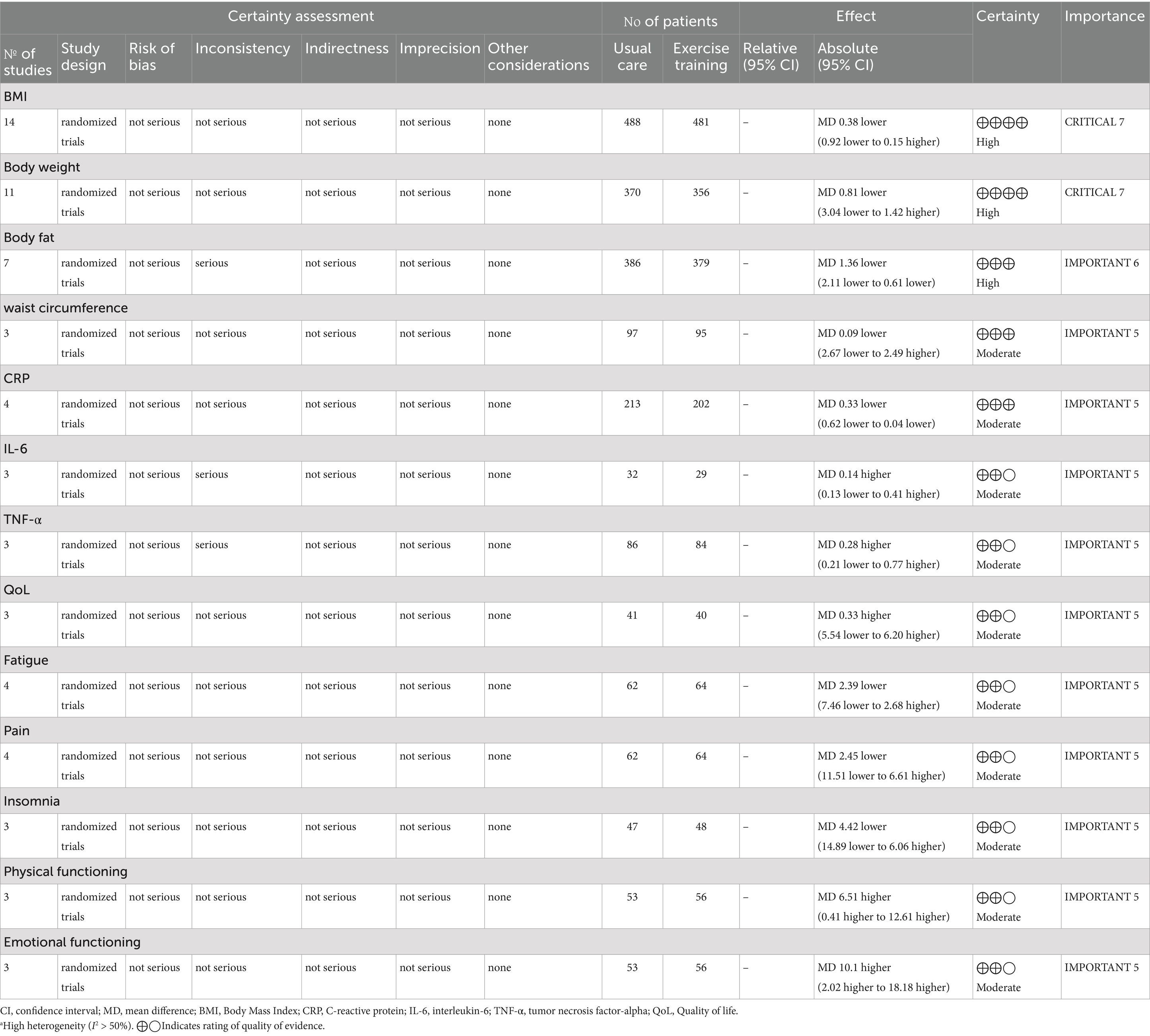1150x1036 pixels.
Task: Click the 'Body weight' section row
Action: point(575,167)
